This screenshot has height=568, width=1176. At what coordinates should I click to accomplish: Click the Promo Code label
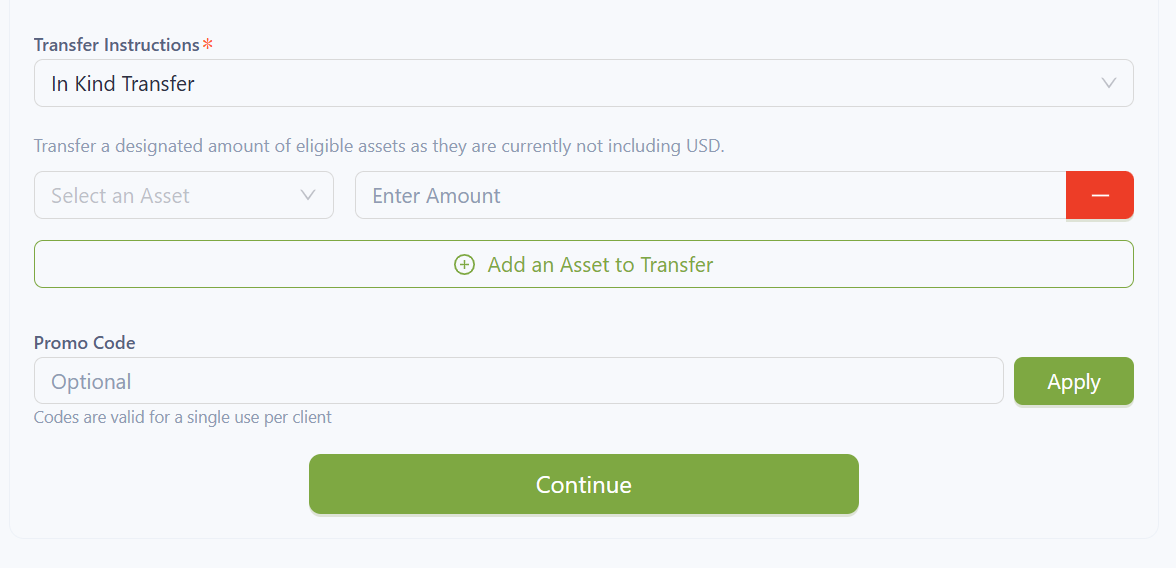(x=84, y=343)
